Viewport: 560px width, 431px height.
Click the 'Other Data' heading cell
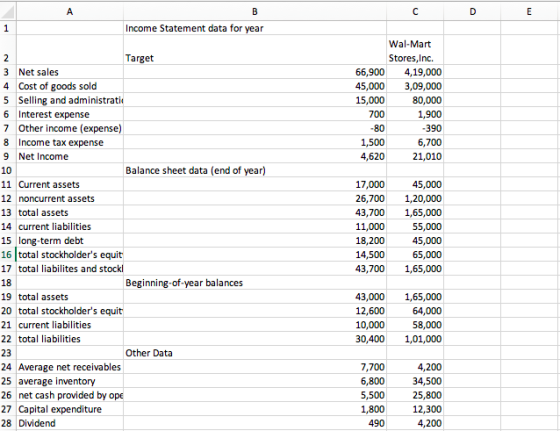pos(255,353)
